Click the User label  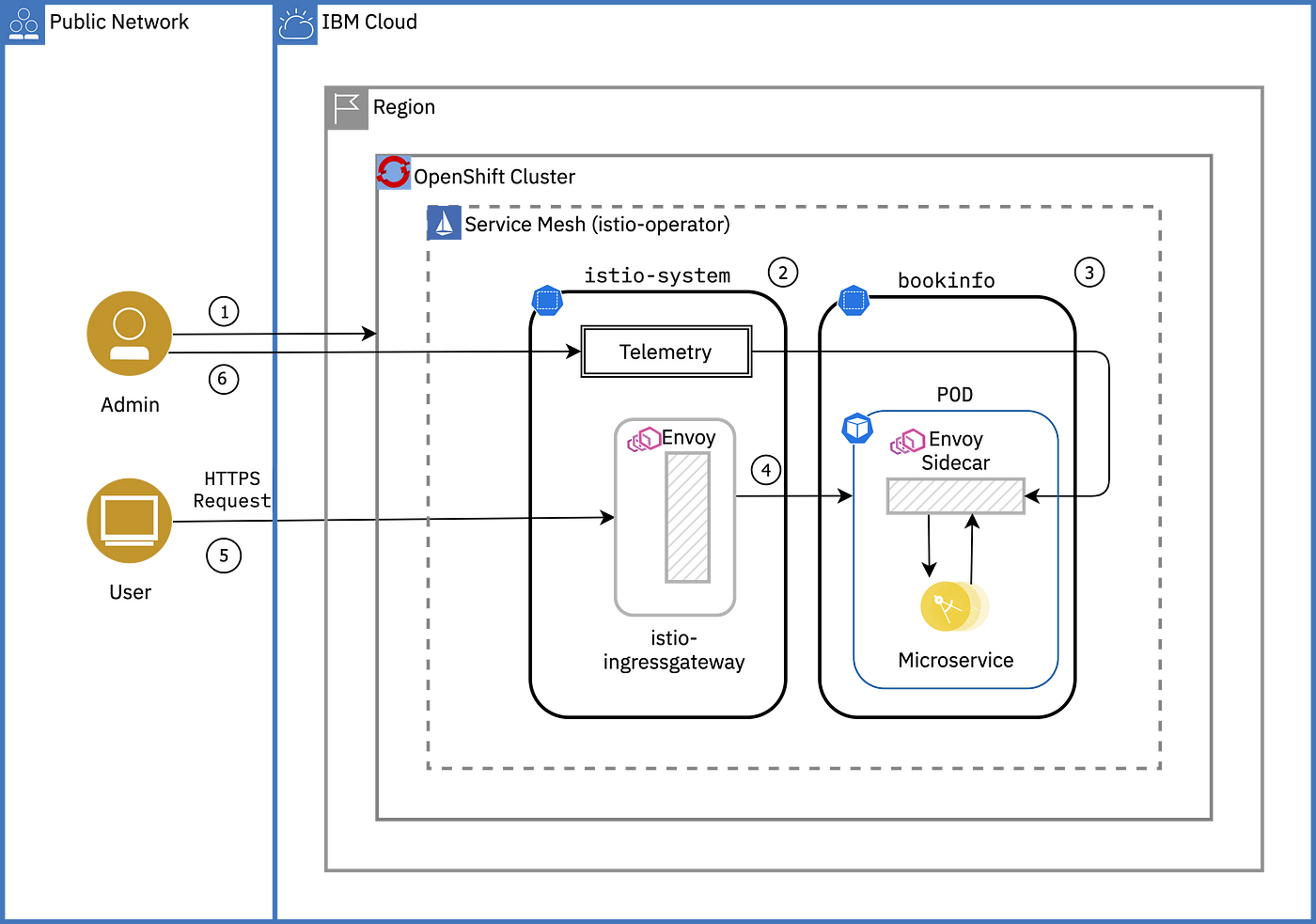coord(130,592)
